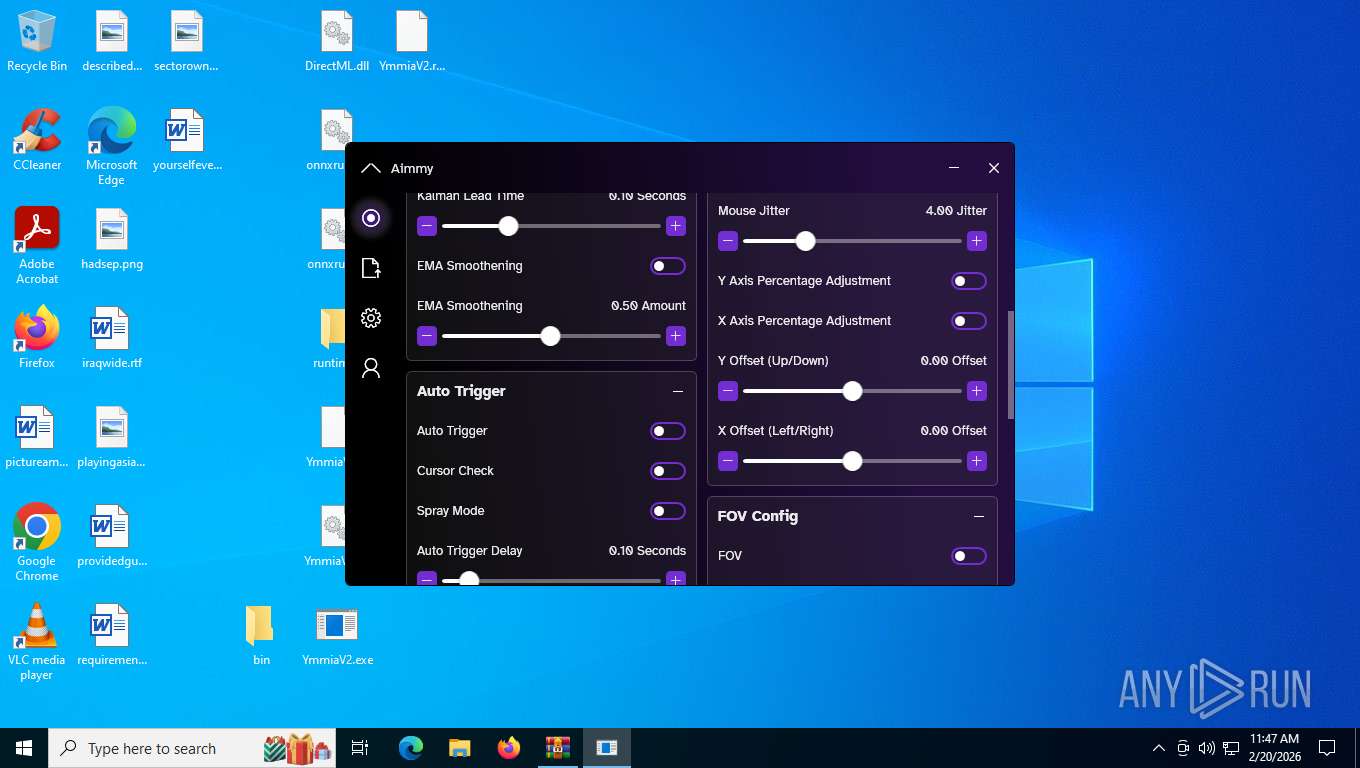Collapse the Auto Trigger section
This screenshot has height=768, width=1360.
[678, 391]
